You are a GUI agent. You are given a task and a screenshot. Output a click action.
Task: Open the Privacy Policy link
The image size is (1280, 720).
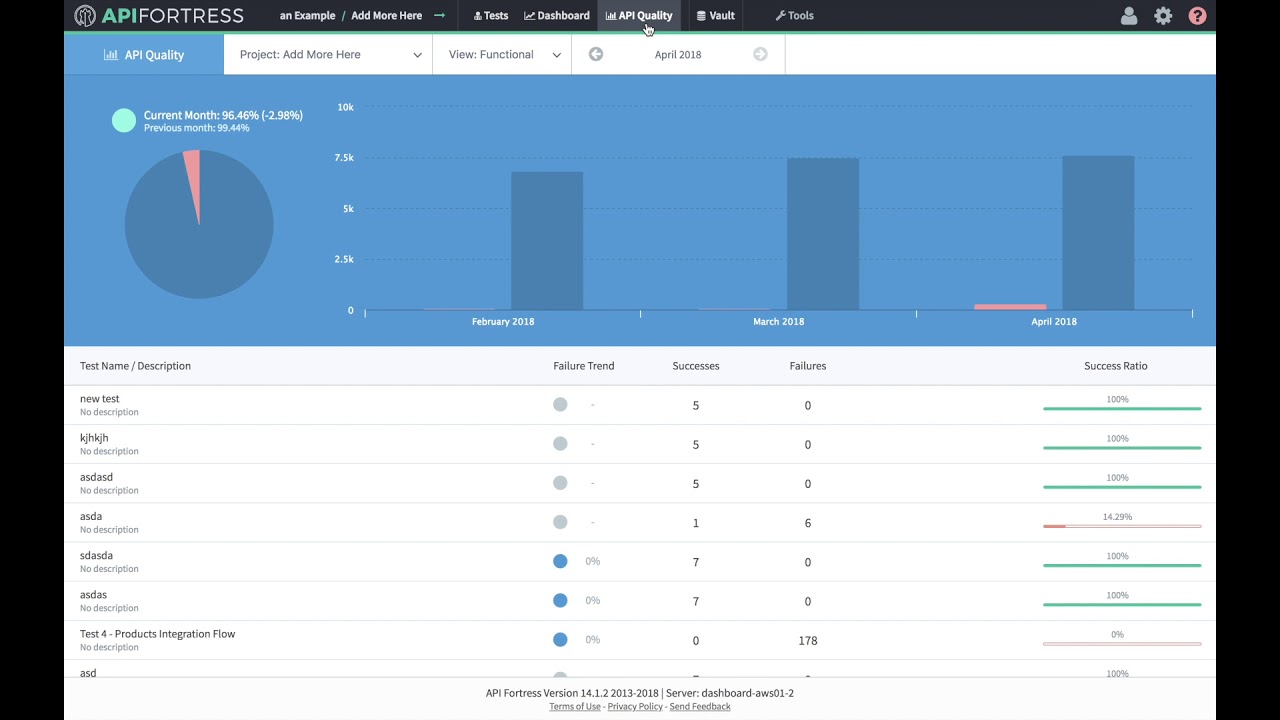pyautogui.click(x=635, y=706)
